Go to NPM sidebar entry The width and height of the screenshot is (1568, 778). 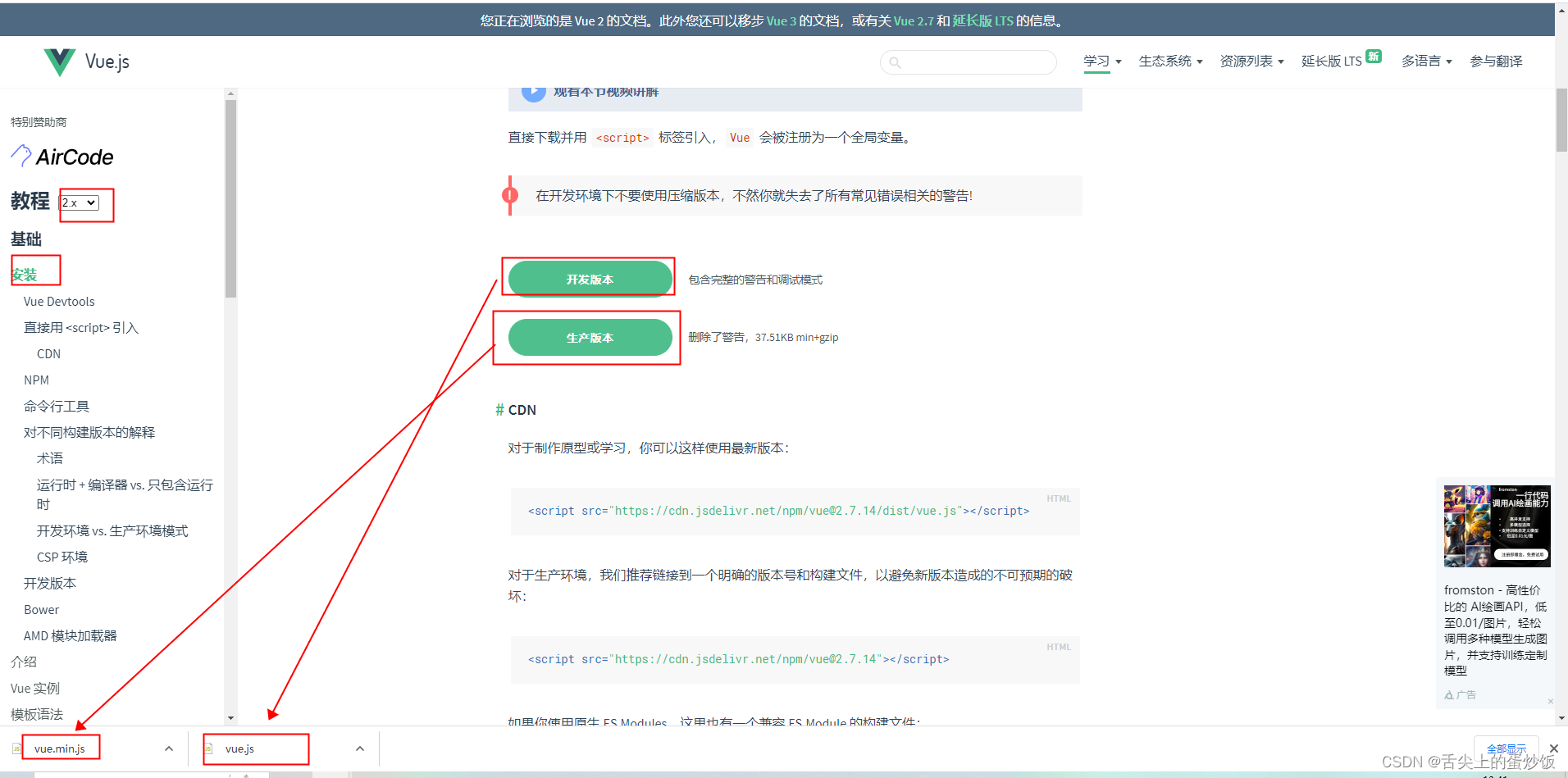(36, 380)
